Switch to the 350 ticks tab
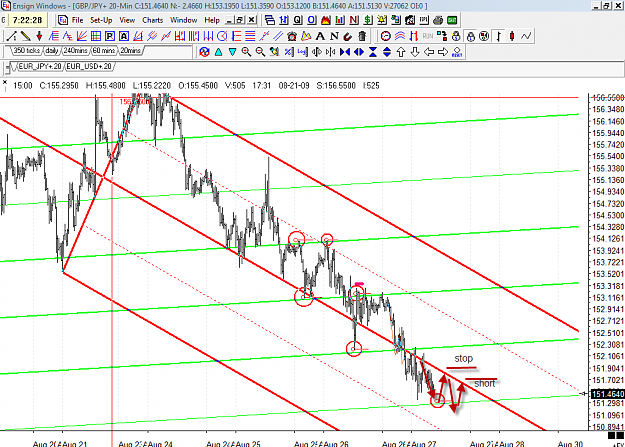The height and width of the screenshot is (447, 625). 26,51
